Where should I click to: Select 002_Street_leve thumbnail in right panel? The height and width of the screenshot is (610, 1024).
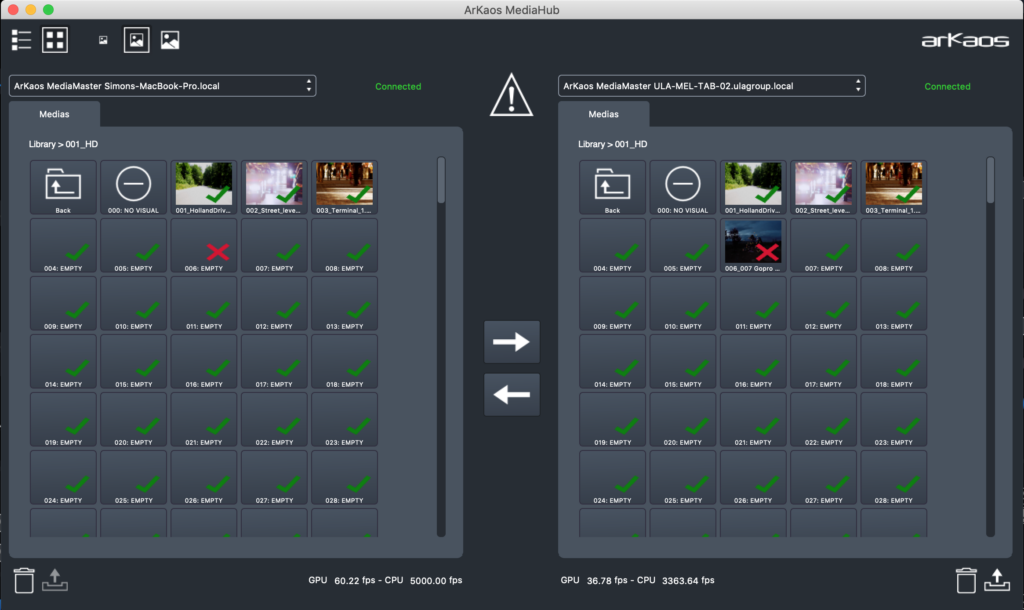point(824,187)
